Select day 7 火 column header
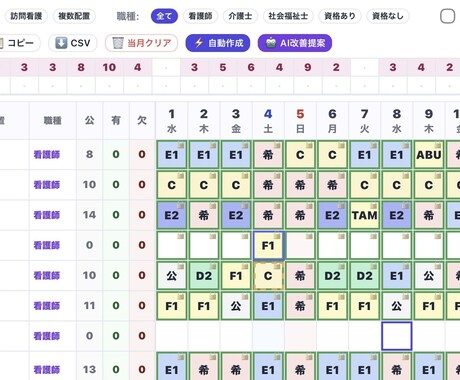 tap(364, 121)
